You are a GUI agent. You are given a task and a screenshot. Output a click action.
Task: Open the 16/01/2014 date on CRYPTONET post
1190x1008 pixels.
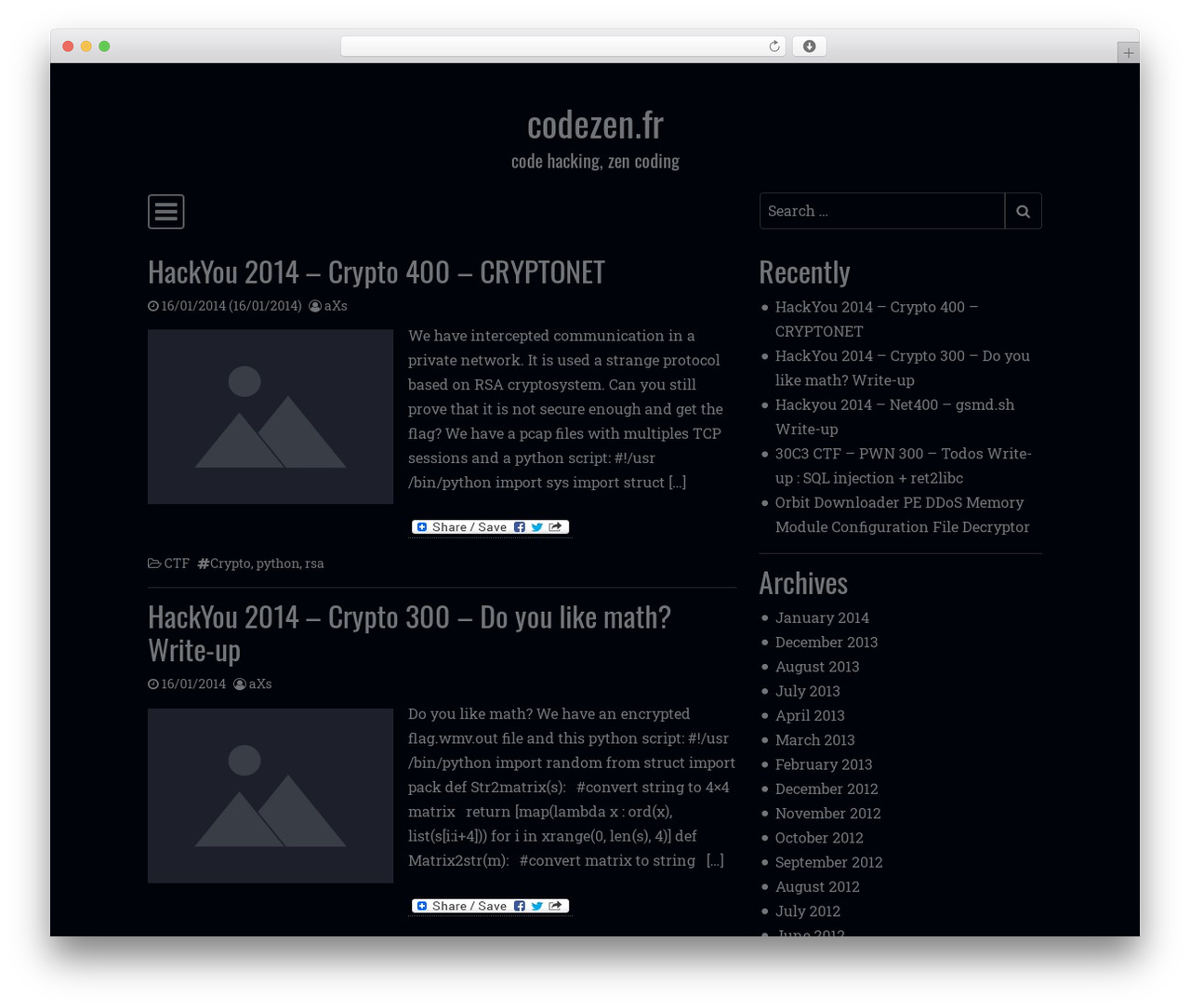tap(193, 306)
